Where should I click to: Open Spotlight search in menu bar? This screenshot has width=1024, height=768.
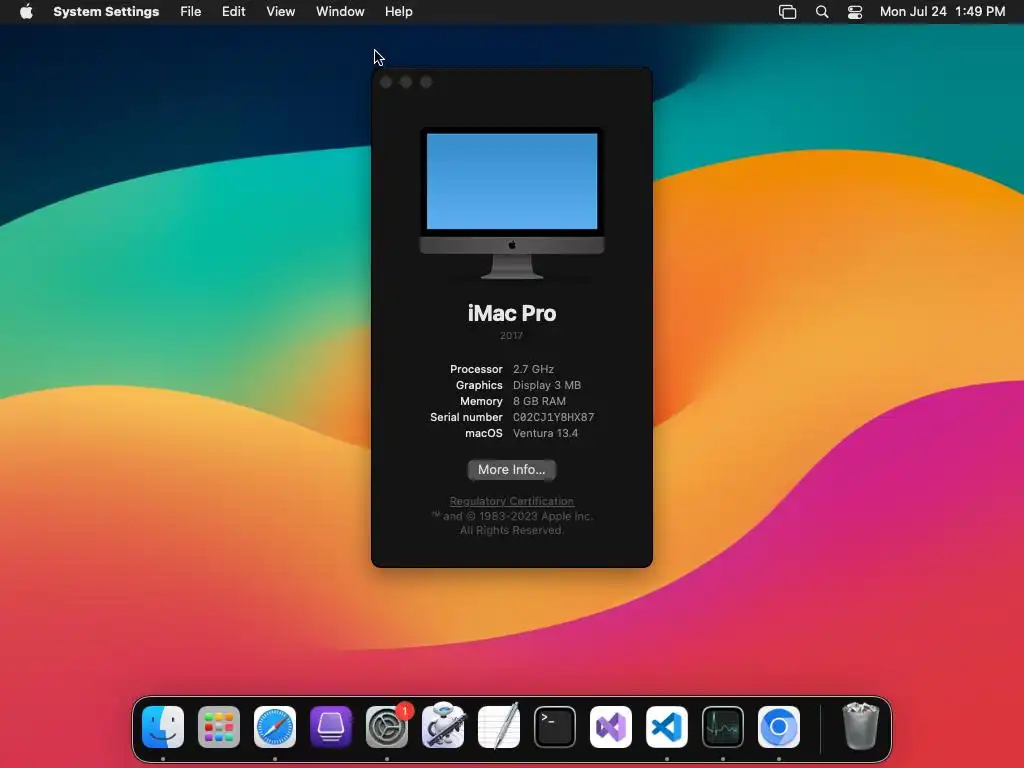pos(822,12)
